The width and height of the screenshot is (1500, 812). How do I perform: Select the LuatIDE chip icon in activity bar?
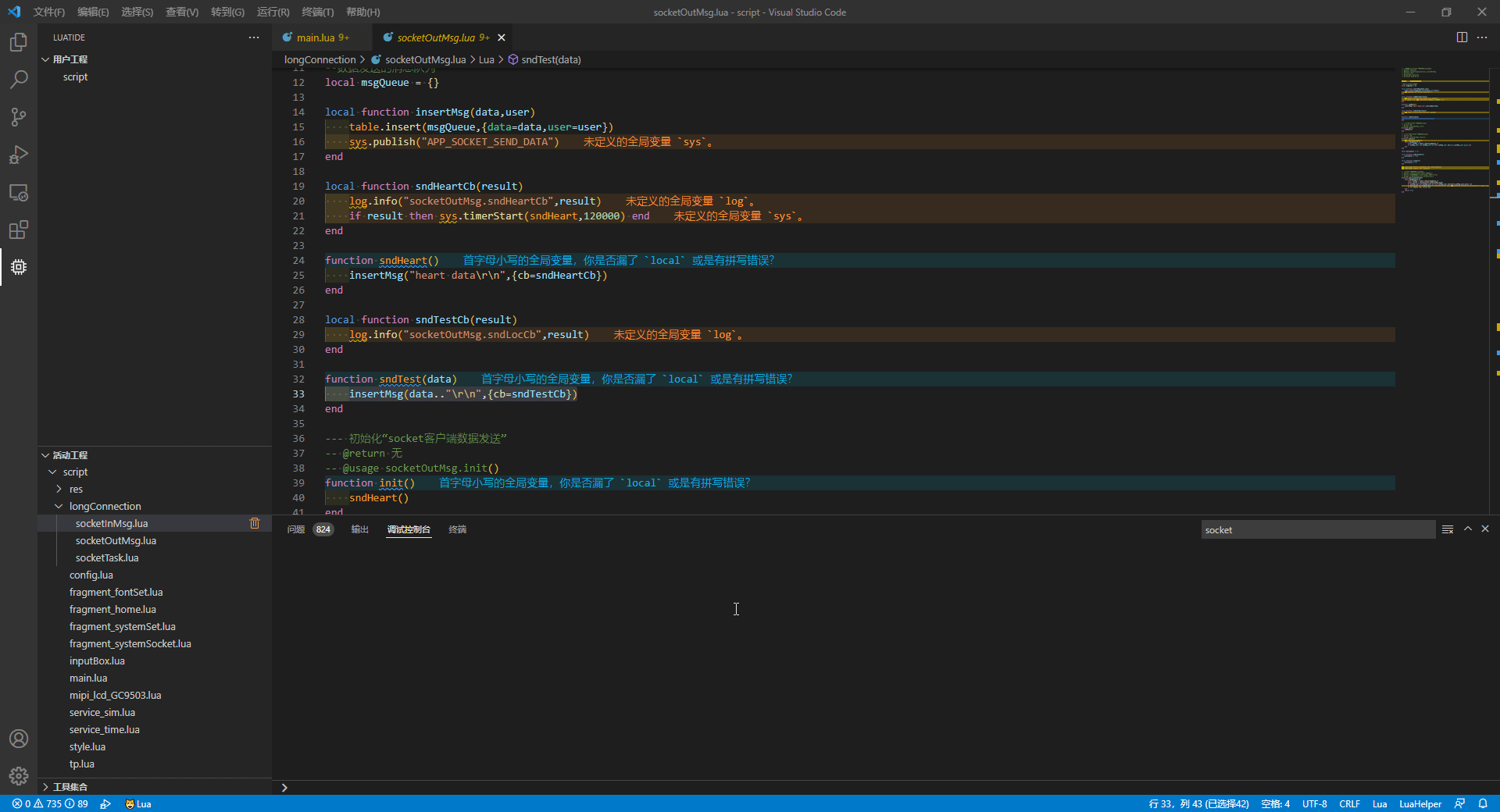[x=19, y=267]
